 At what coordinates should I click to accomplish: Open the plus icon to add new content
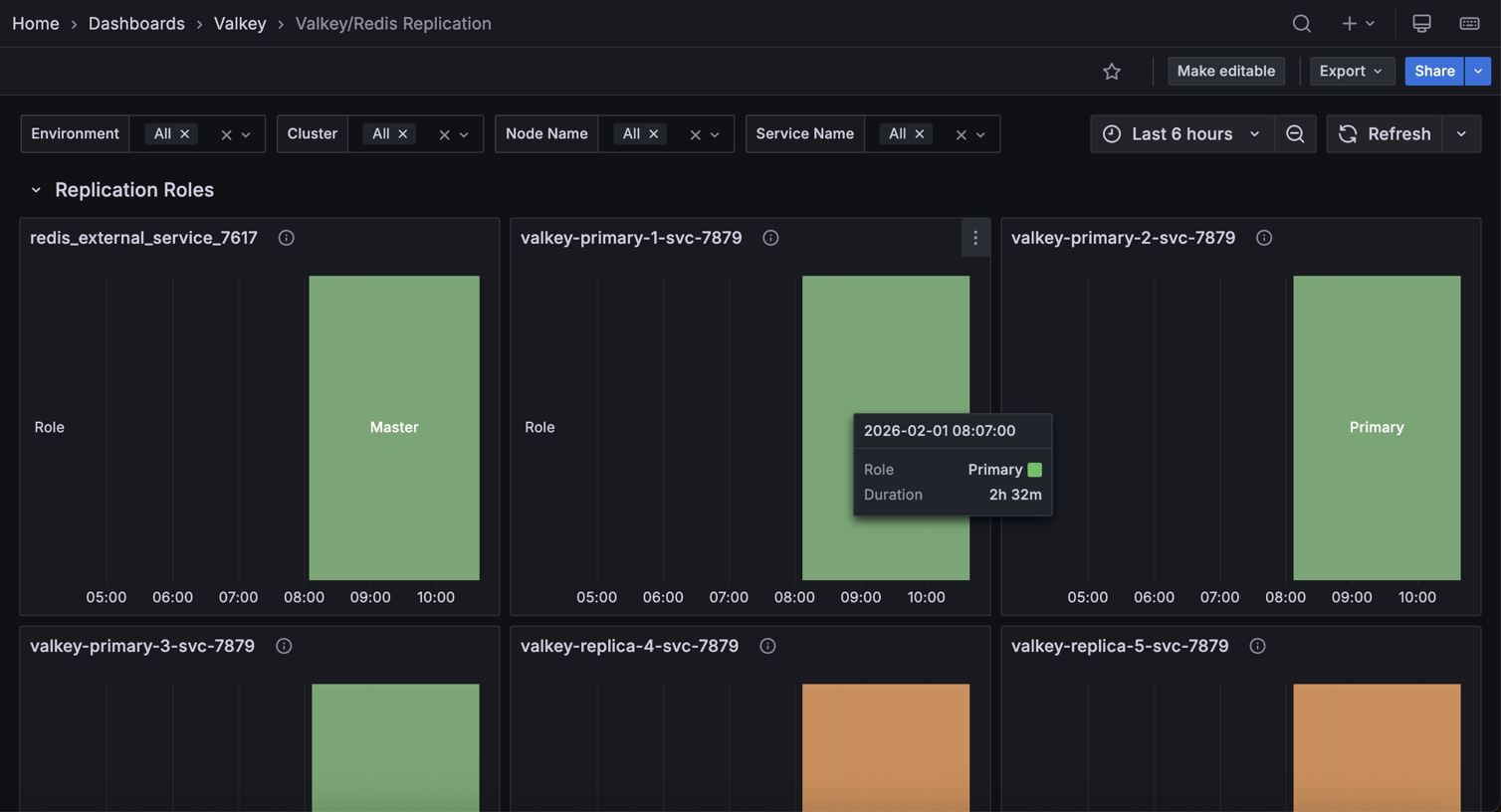click(x=1349, y=23)
